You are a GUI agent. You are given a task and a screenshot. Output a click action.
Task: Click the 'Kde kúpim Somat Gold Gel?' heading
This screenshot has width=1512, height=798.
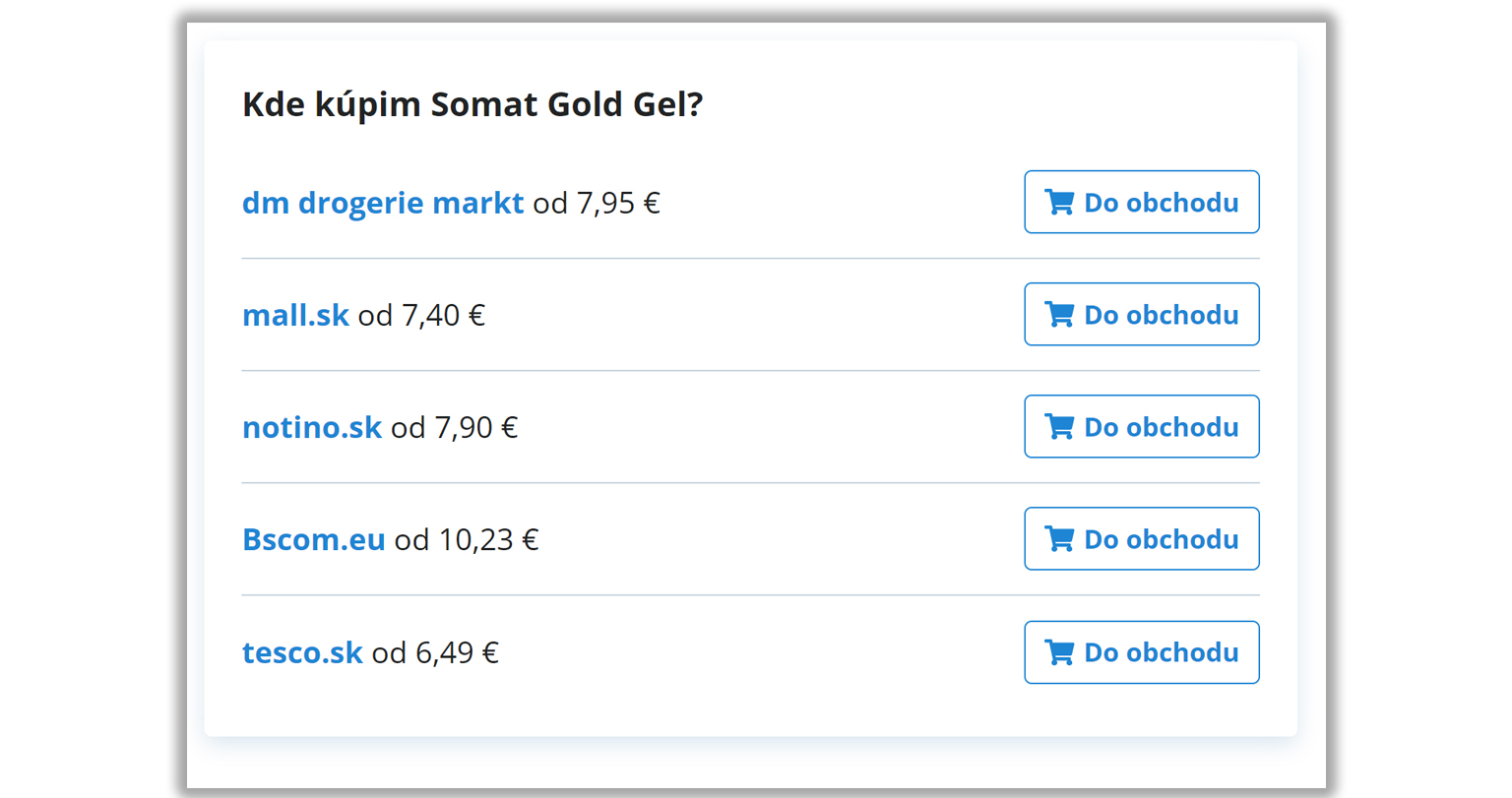coord(472,104)
